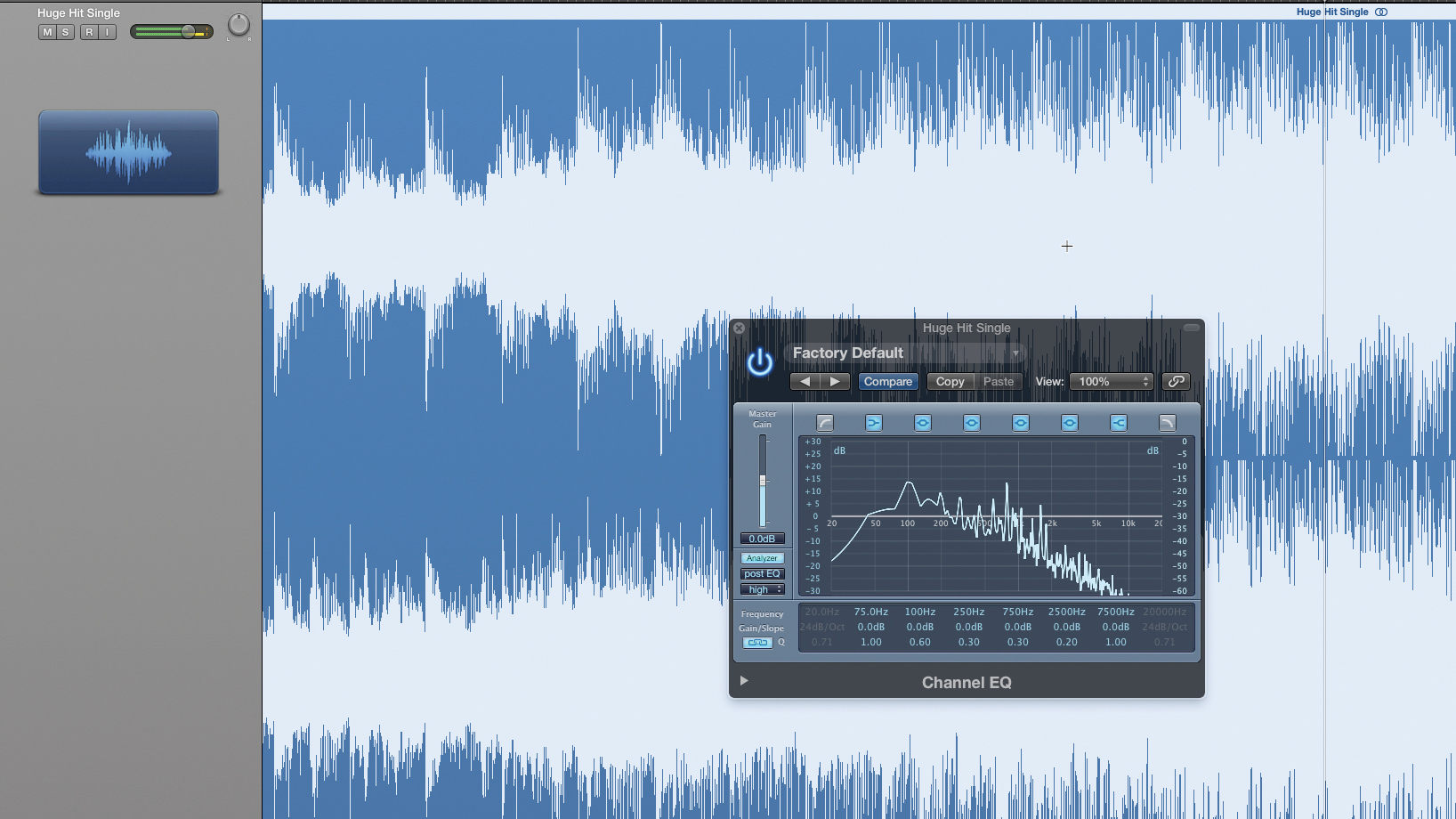Click the Huge Hit Single region label
This screenshot has height=819, width=1456.
click(x=1332, y=12)
